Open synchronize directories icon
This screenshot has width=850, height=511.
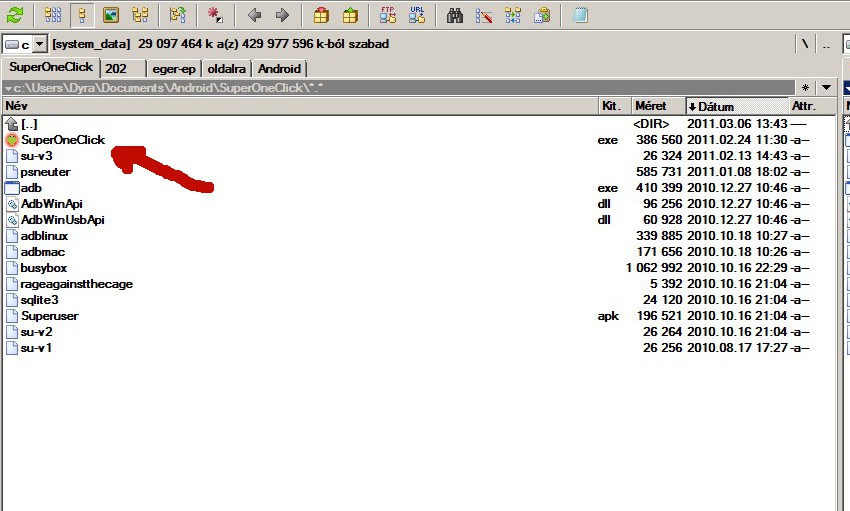[513, 15]
